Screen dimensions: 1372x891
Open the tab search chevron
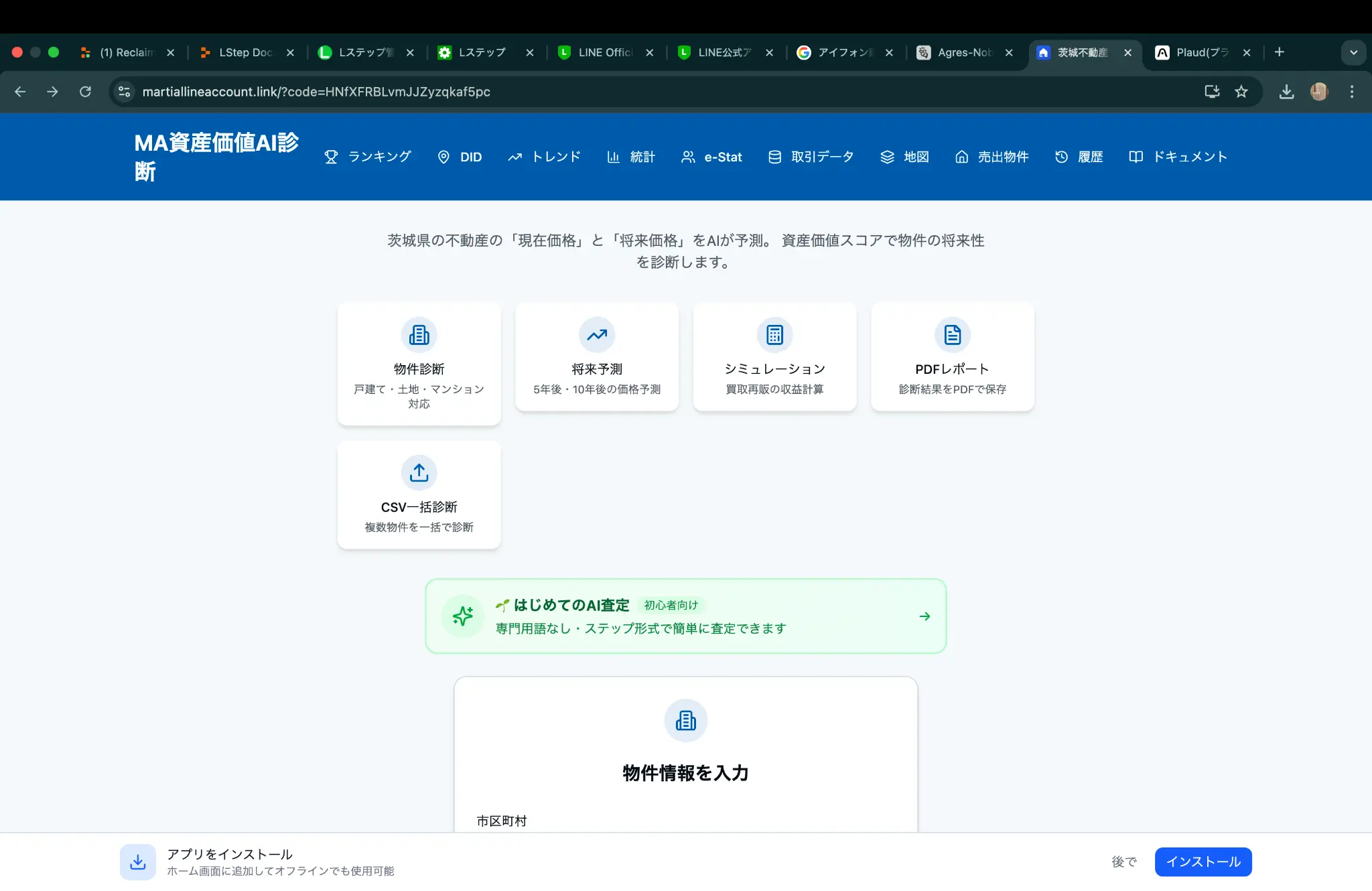click(x=1353, y=52)
